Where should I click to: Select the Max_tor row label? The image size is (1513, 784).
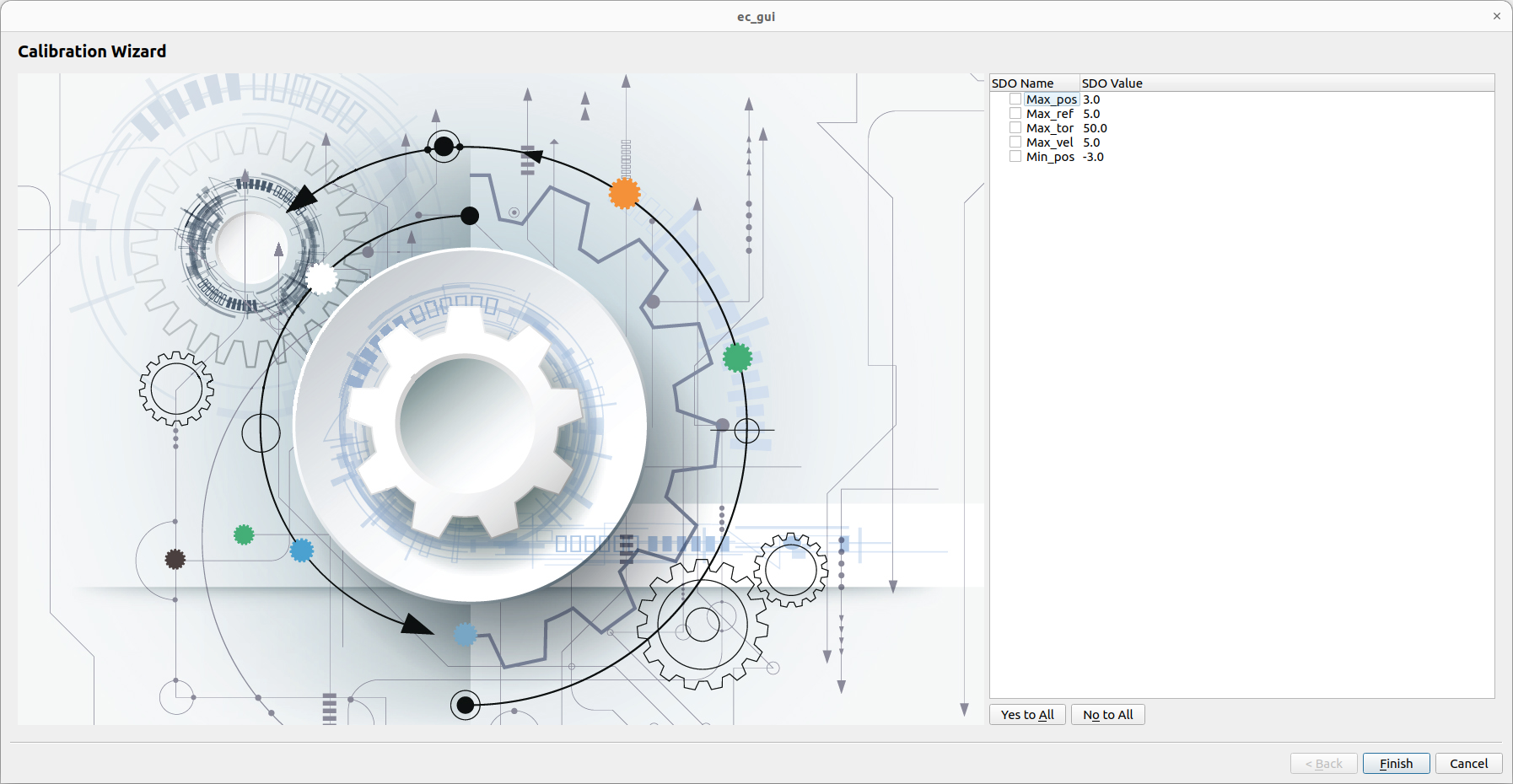click(x=1050, y=128)
